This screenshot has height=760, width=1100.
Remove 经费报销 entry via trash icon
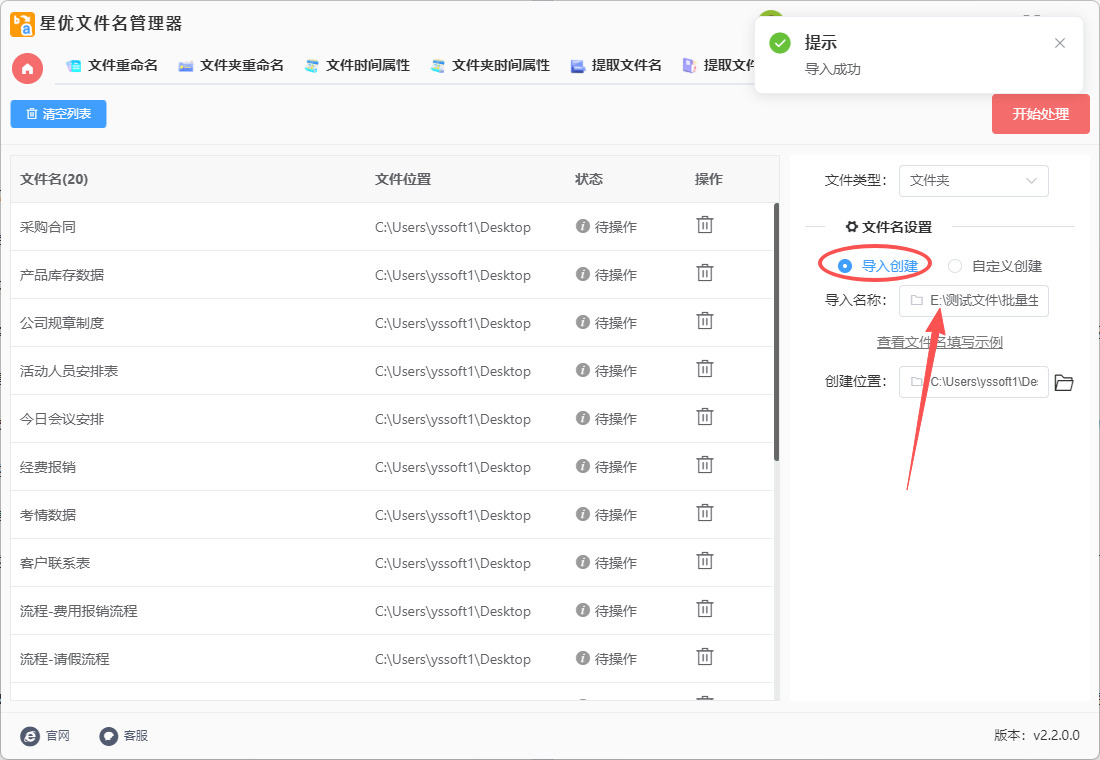pos(705,465)
